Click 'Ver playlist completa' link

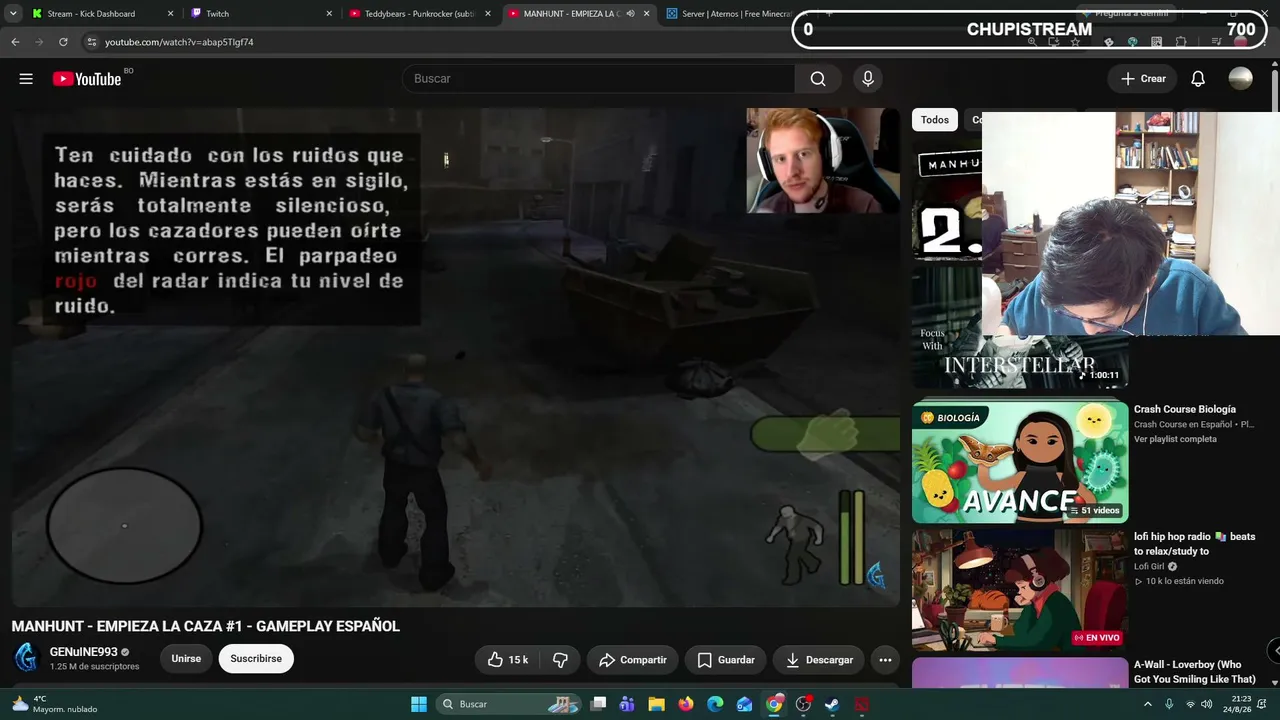coord(1175,439)
